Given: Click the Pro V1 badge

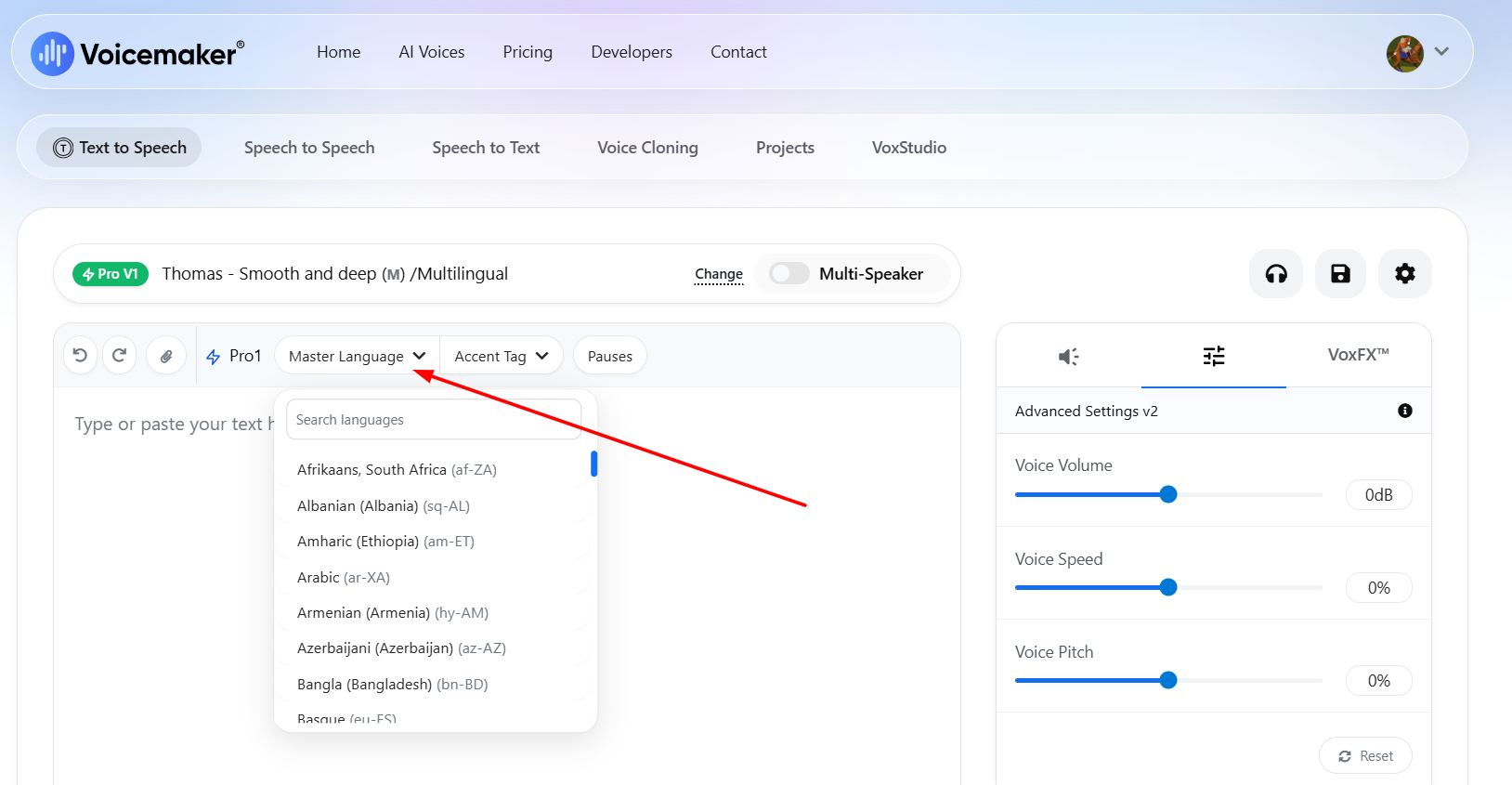Looking at the screenshot, I should [x=111, y=274].
